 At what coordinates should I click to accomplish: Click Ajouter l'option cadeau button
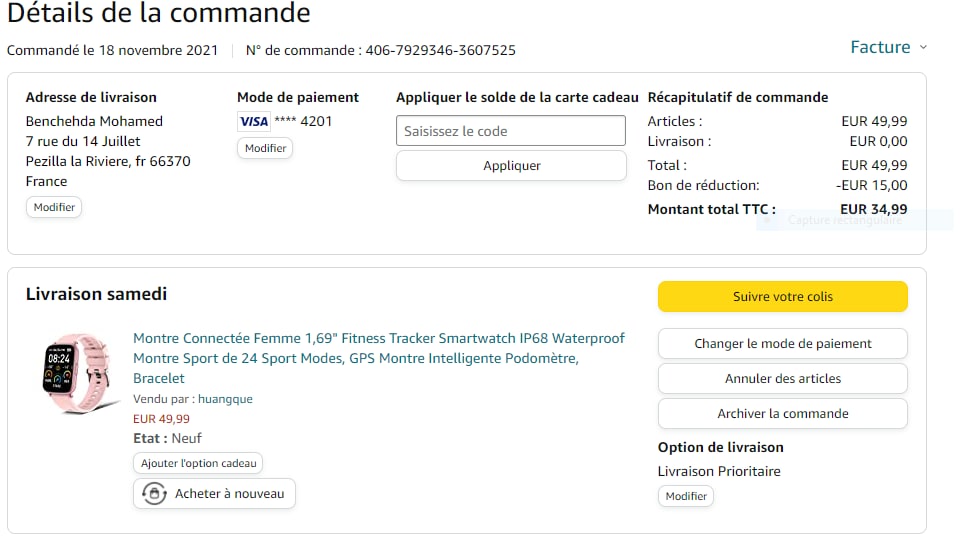click(198, 463)
